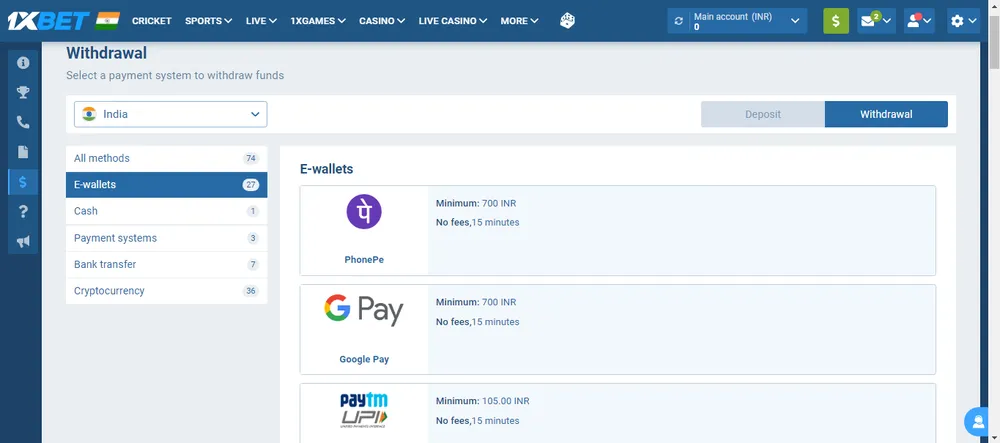Viewport: 1000px width, 443px height.
Task: Select Payment systems category
Action: tap(166, 238)
